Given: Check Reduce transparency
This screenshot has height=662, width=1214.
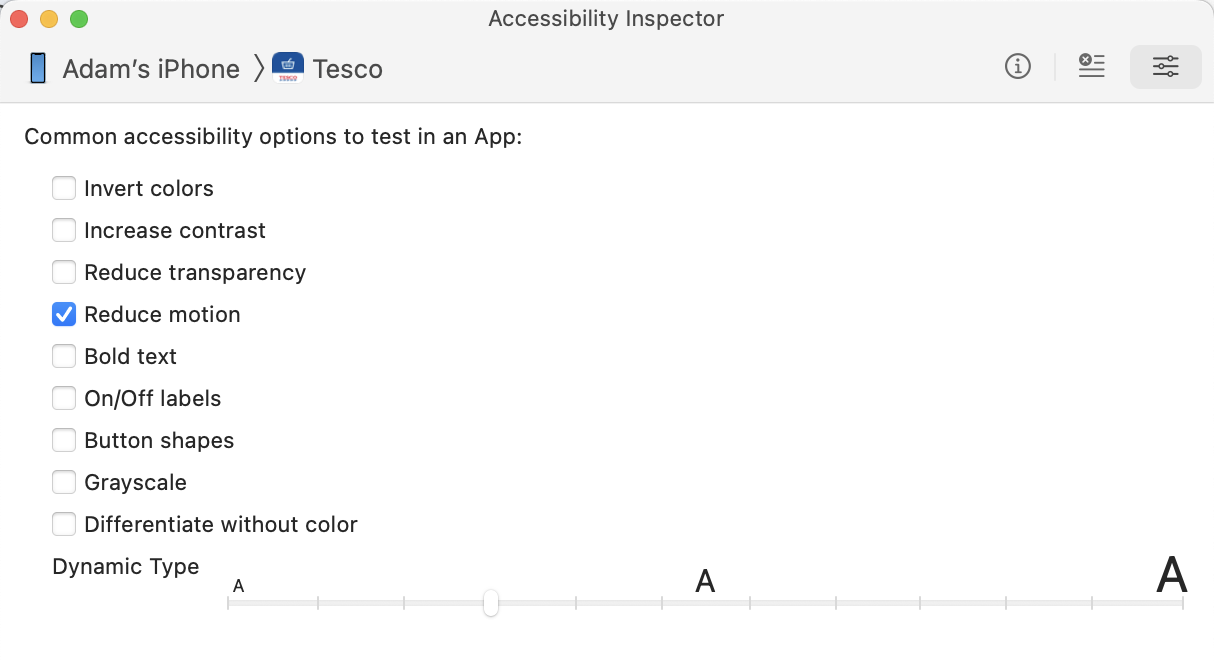Looking at the screenshot, I should 64,272.
